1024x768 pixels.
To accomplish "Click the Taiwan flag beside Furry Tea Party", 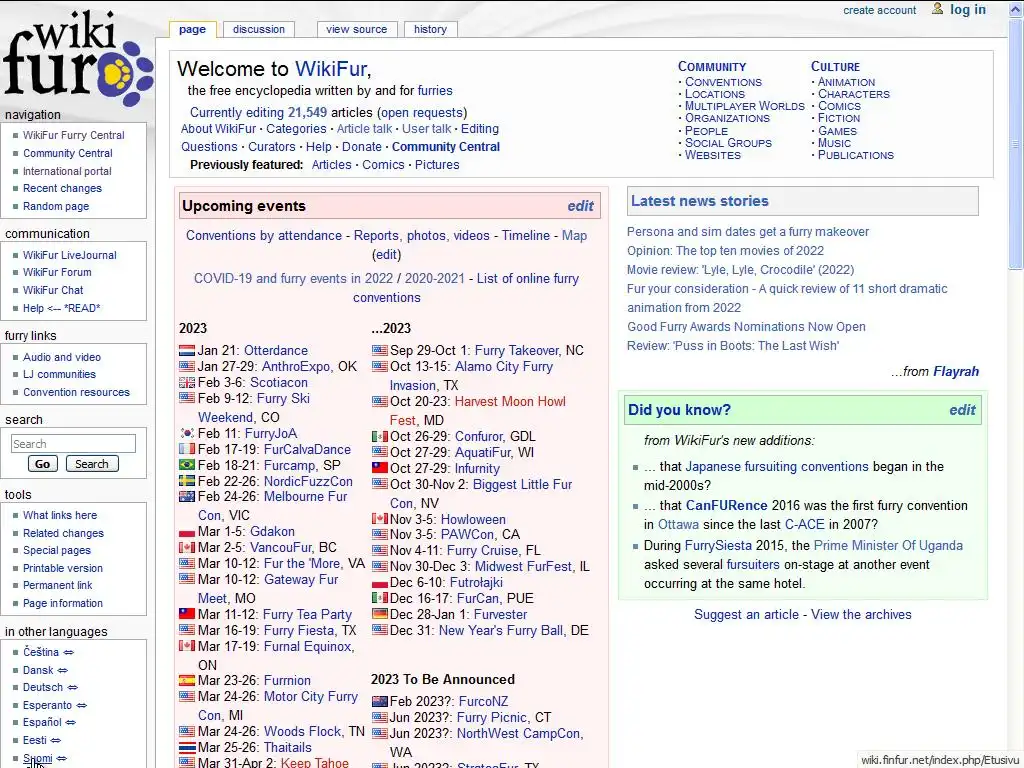I will click(x=187, y=614).
